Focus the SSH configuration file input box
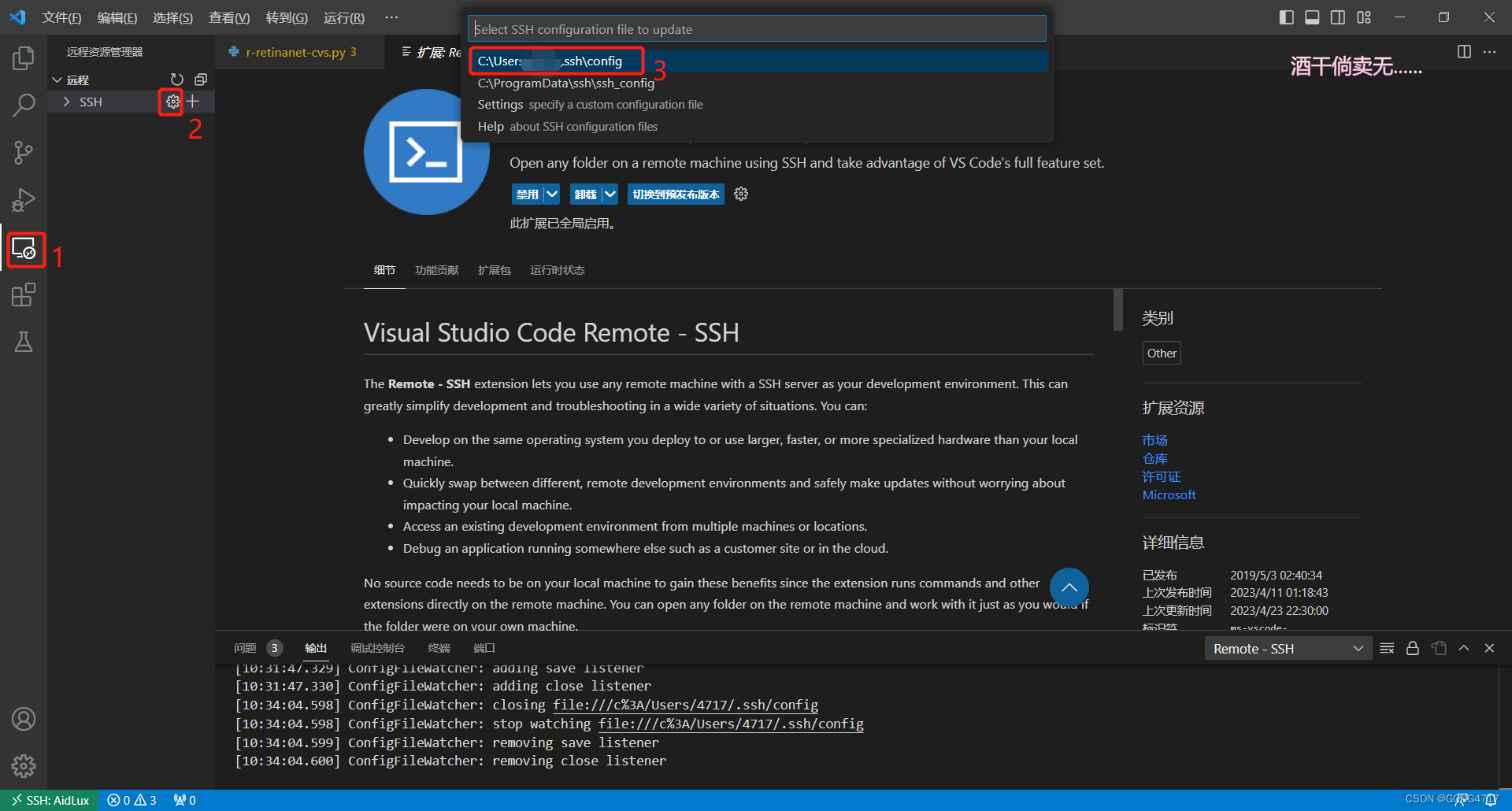This screenshot has height=811, width=1512. click(758, 29)
